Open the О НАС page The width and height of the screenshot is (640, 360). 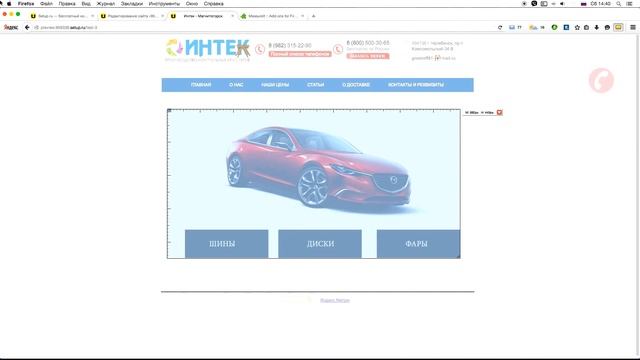point(236,85)
